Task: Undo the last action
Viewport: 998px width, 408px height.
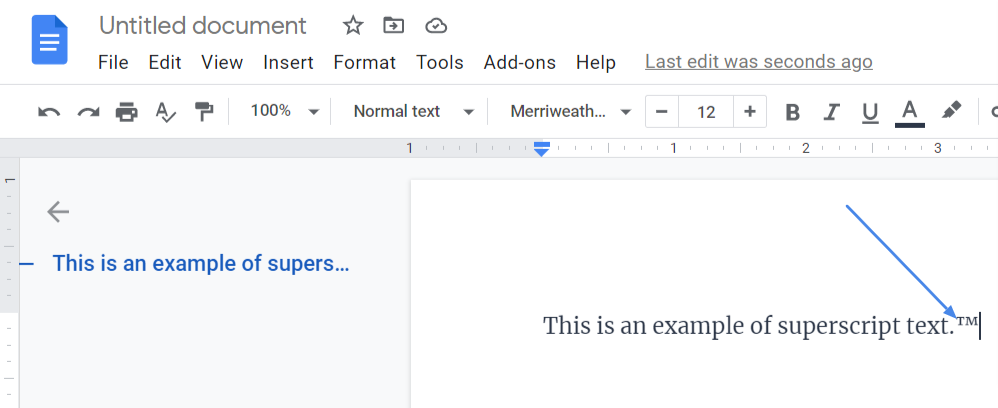Action: (x=49, y=112)
